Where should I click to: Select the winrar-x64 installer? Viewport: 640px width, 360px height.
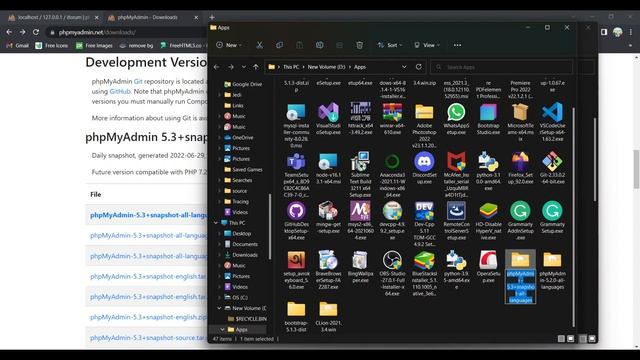(392, 118)
